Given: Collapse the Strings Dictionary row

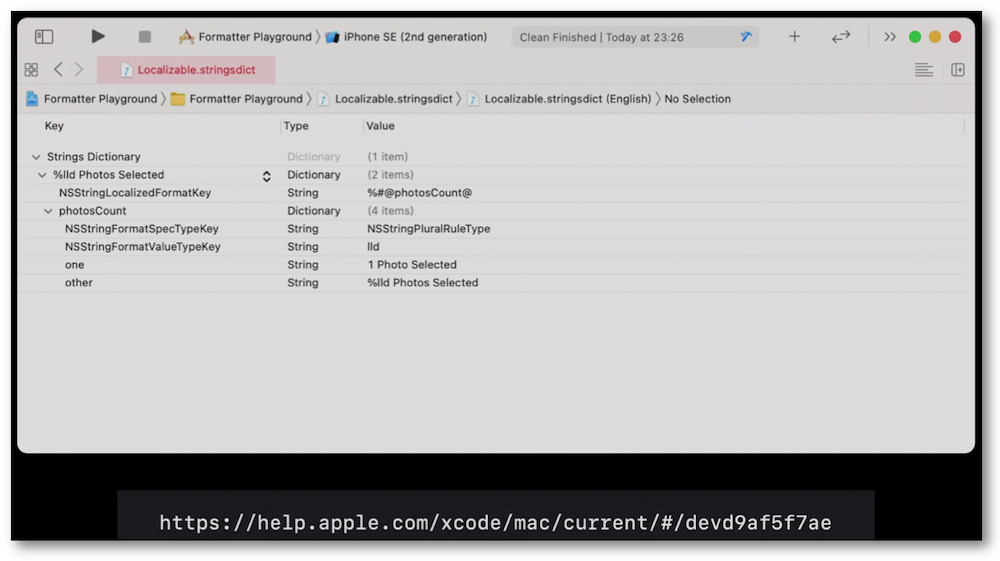Looking at the screenshot, I should tap(36, 157).
